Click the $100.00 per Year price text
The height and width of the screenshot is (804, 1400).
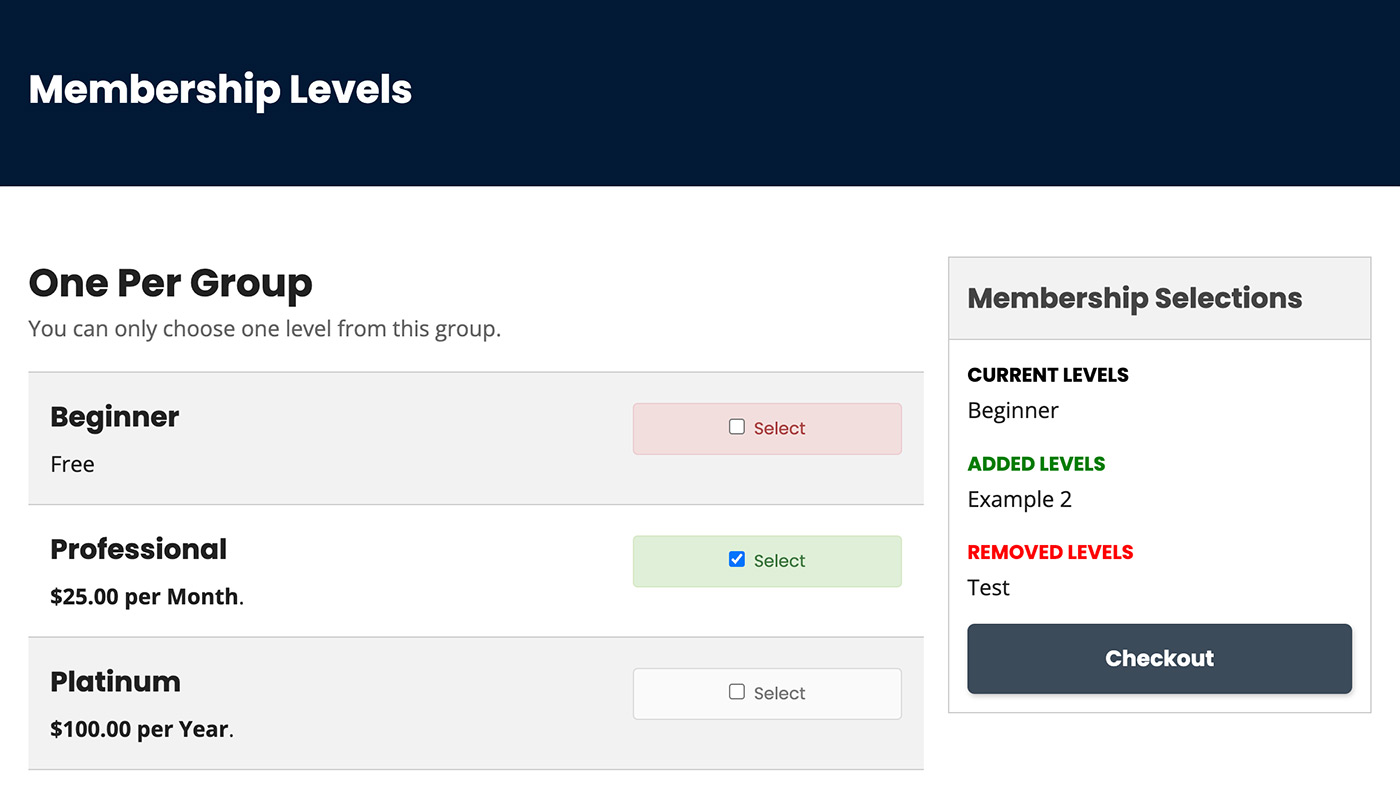(142, 729)
